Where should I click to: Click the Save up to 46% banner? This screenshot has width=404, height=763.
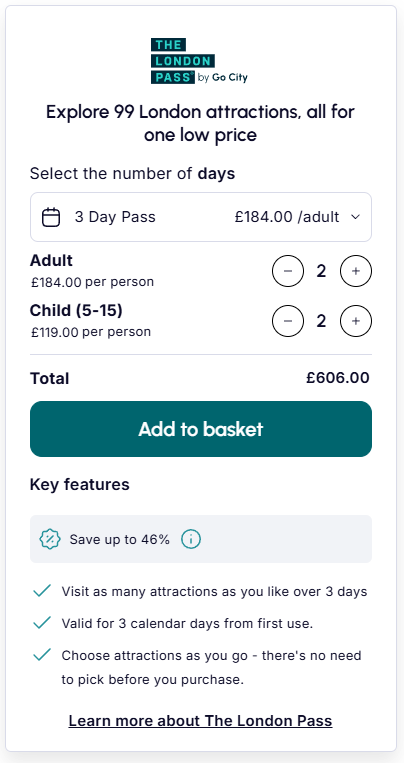201,539
